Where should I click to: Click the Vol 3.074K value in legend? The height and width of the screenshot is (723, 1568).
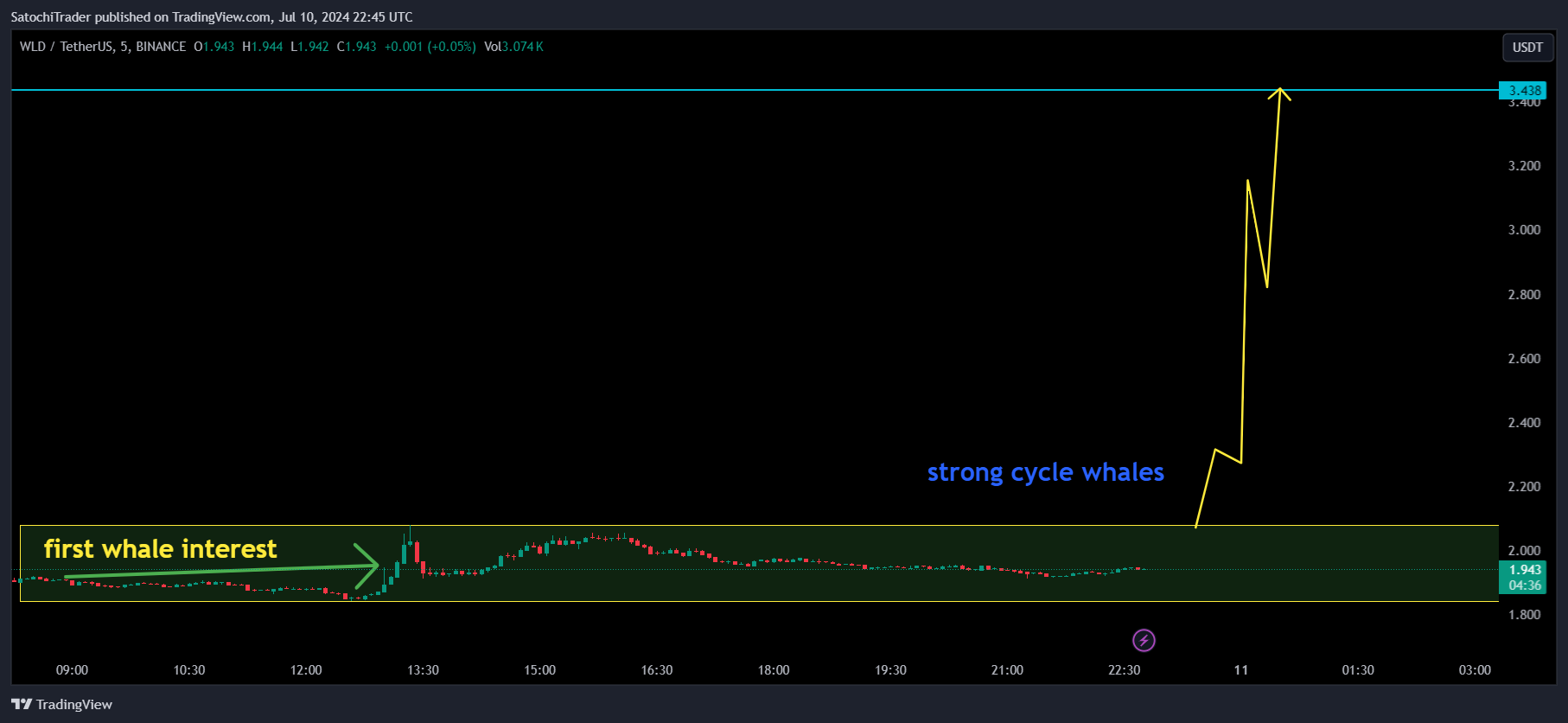click(x=513, y=47)
